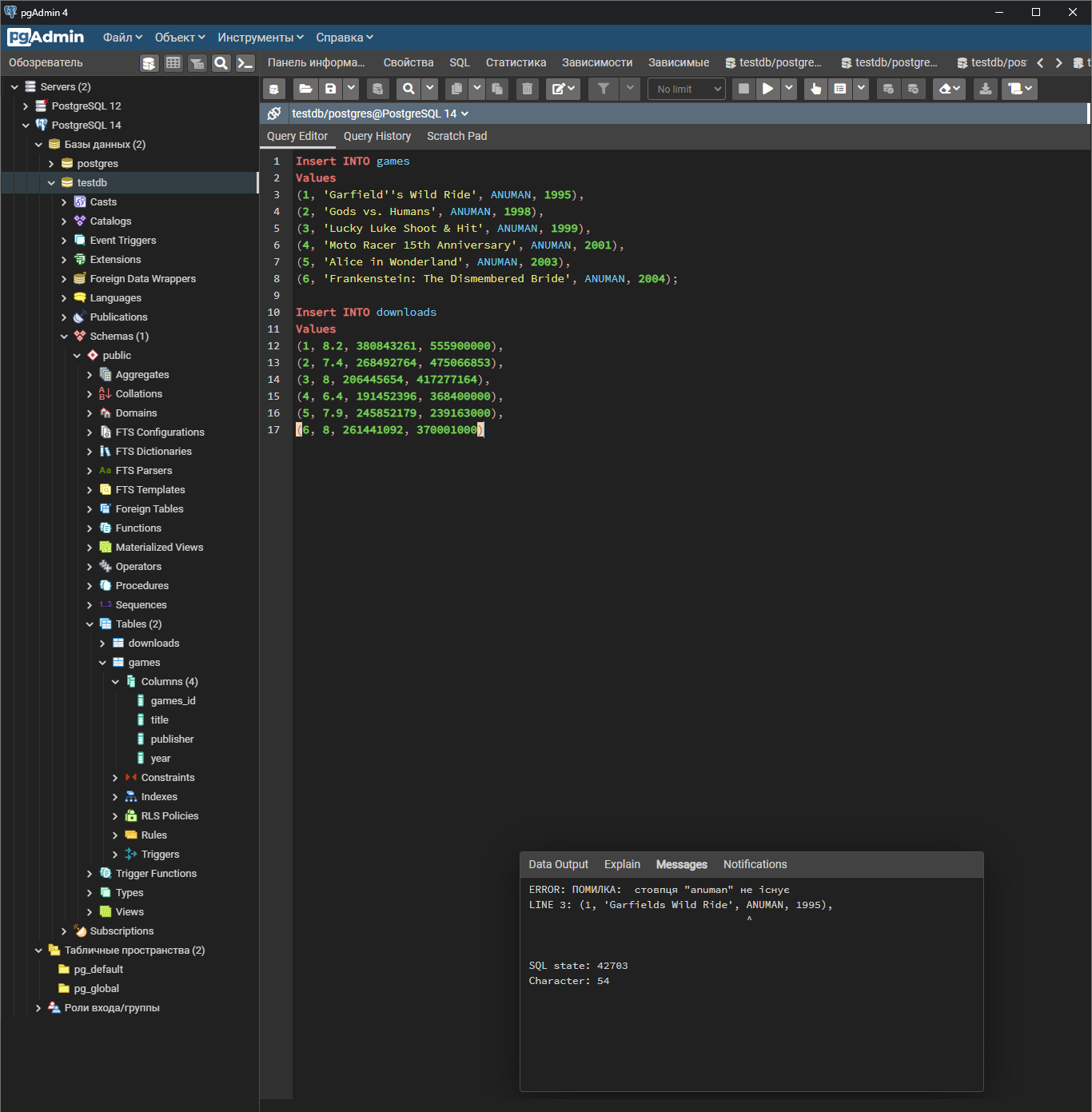The height and width of the screenshot is (1112, 1092).
Task: Expand the downloads table node
Action: 102,644
